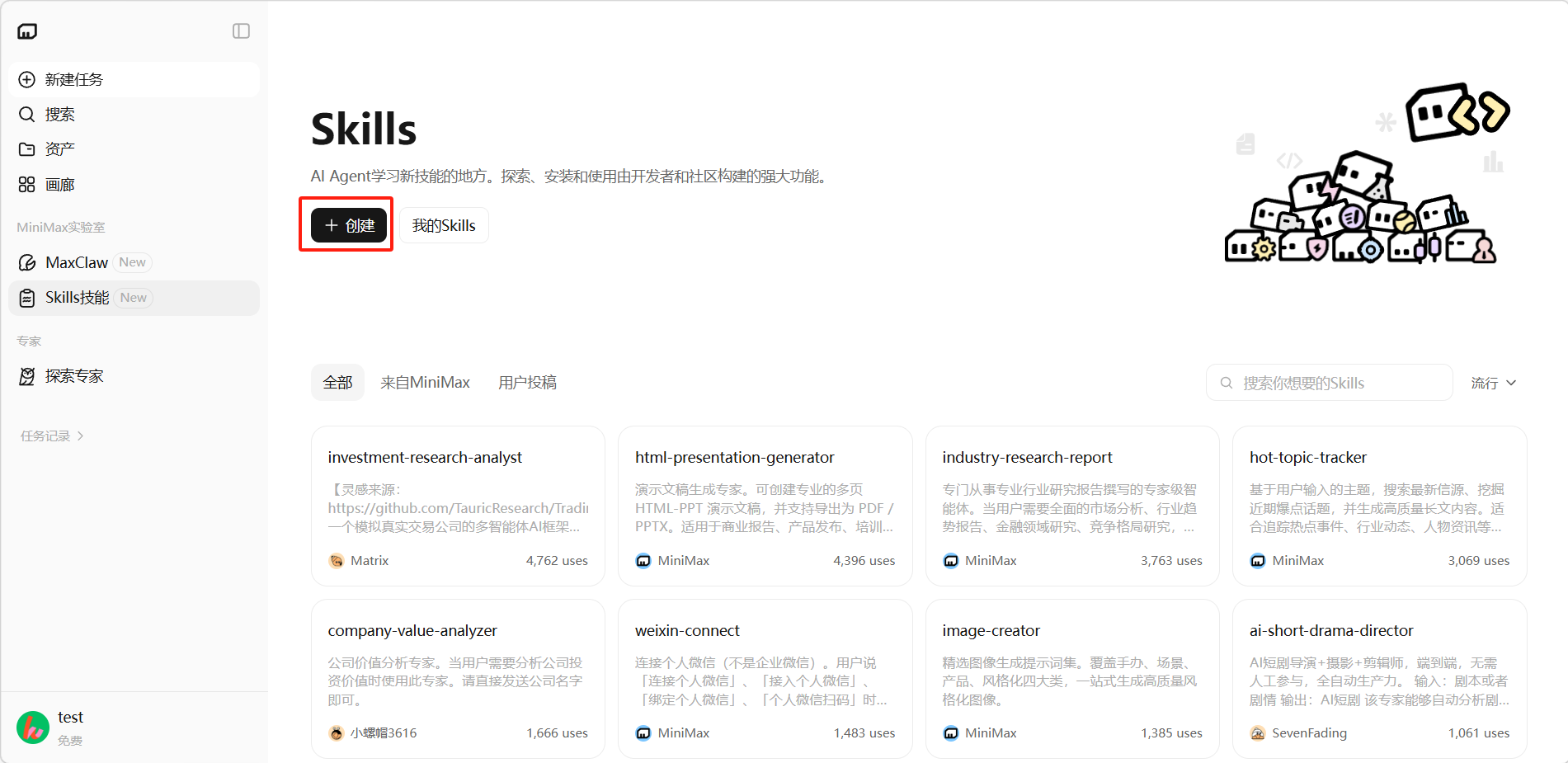The width and height of the screenshot is (1568, 763).
Task: Open the 我的Skills button
Action: (444, 226)
